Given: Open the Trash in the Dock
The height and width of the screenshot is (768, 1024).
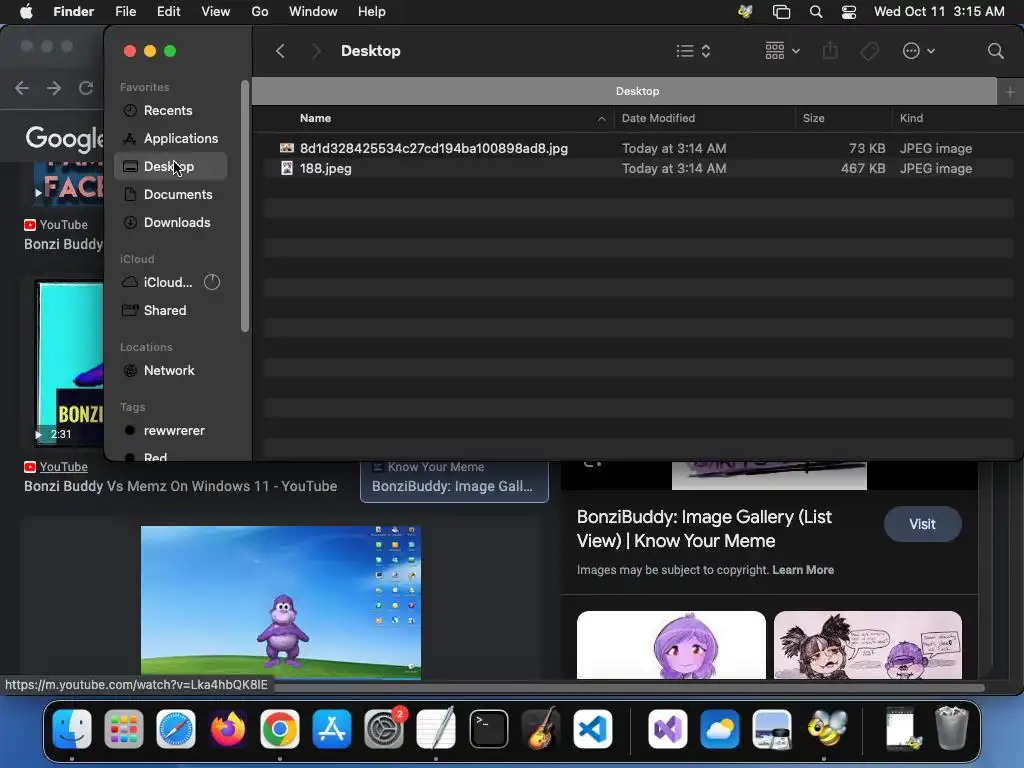Looking at the screenshot, I should click(x=952, y=729).
